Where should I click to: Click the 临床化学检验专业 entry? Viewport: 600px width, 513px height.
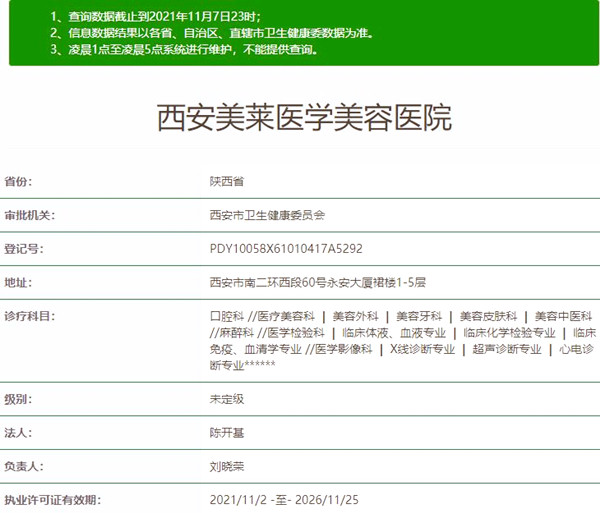(x=509, y=333)
